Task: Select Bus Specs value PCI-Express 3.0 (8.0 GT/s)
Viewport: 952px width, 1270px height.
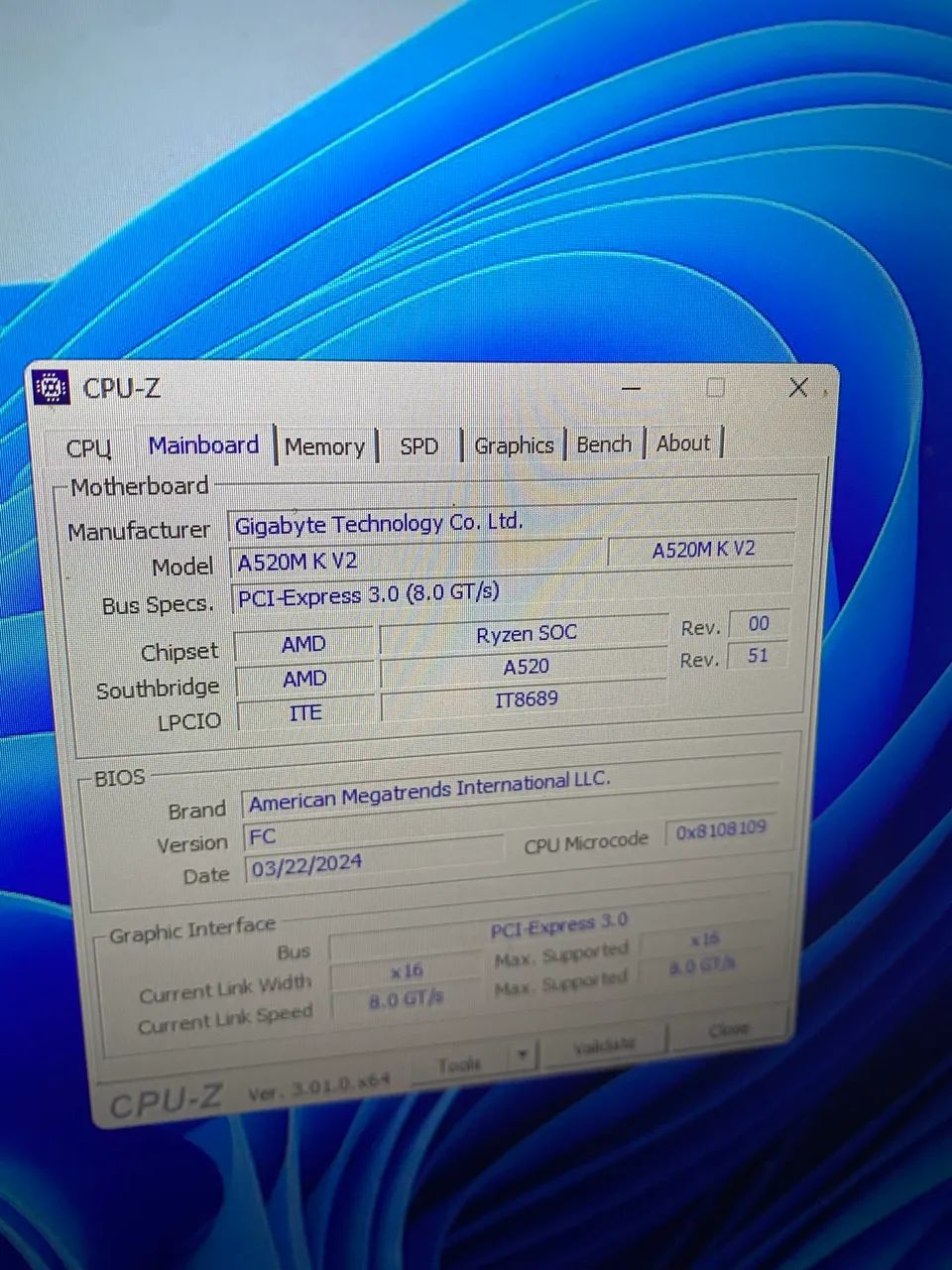Action: click(512, 592)
